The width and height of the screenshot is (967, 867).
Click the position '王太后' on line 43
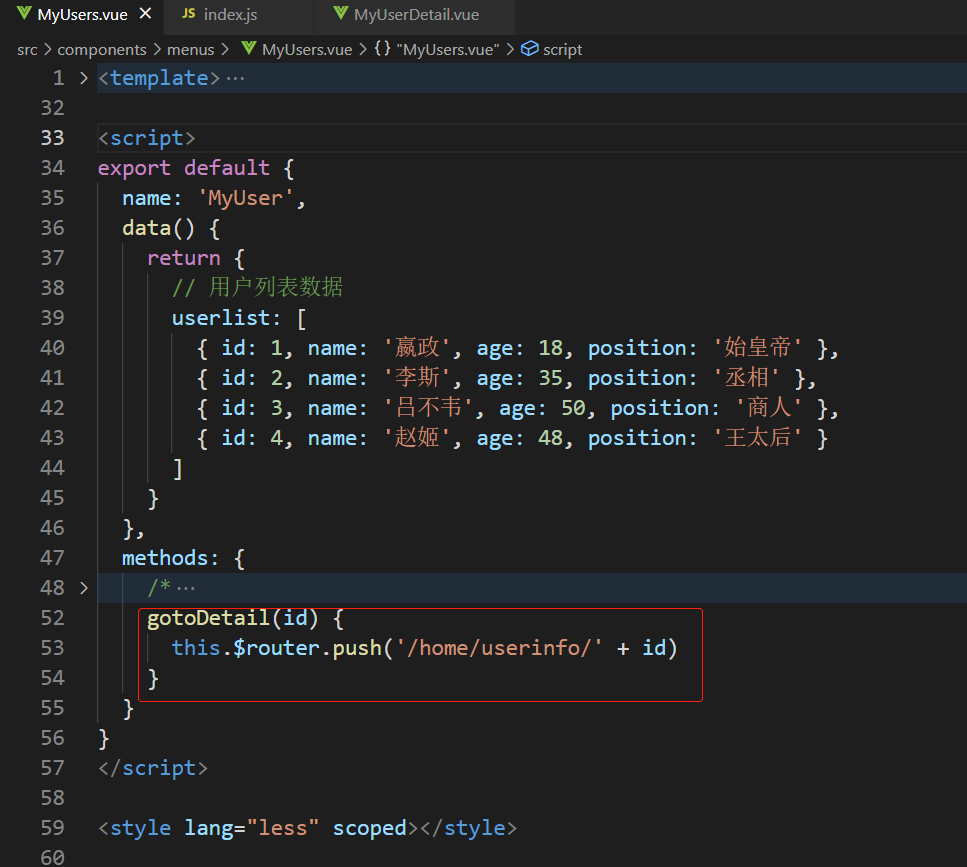click(758, 438)
